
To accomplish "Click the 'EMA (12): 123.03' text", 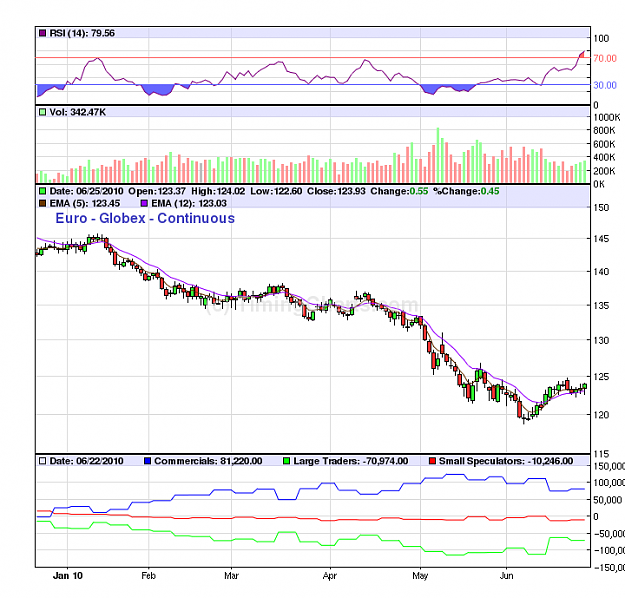I will (189, 203).
